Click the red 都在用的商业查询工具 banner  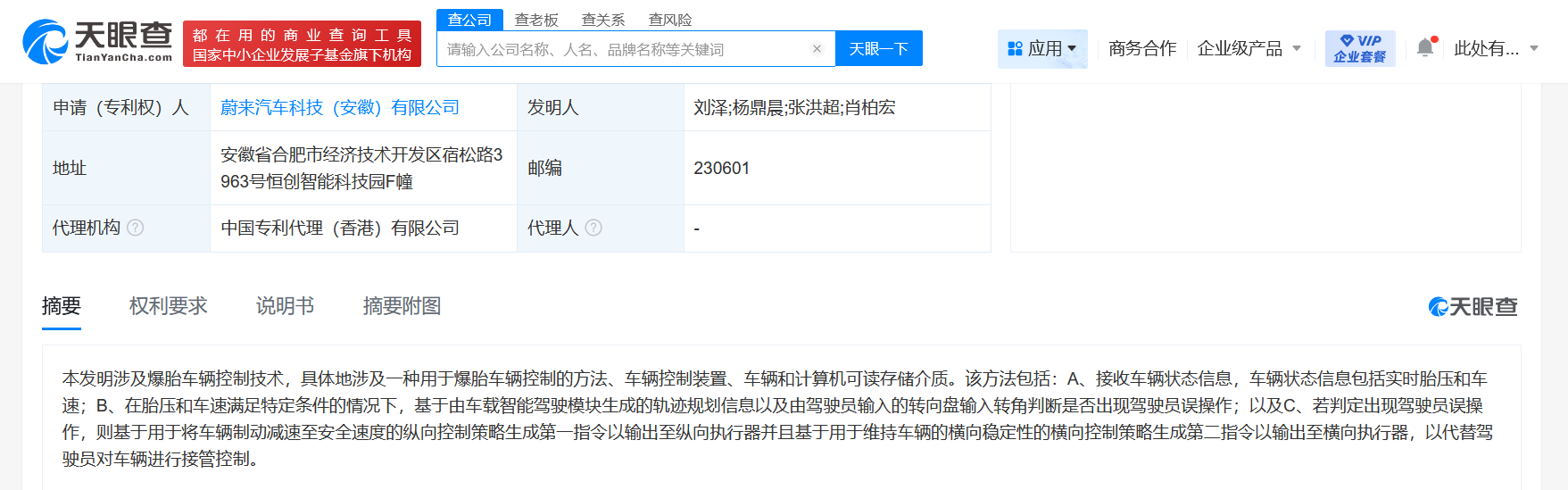(x=302, y=45)
